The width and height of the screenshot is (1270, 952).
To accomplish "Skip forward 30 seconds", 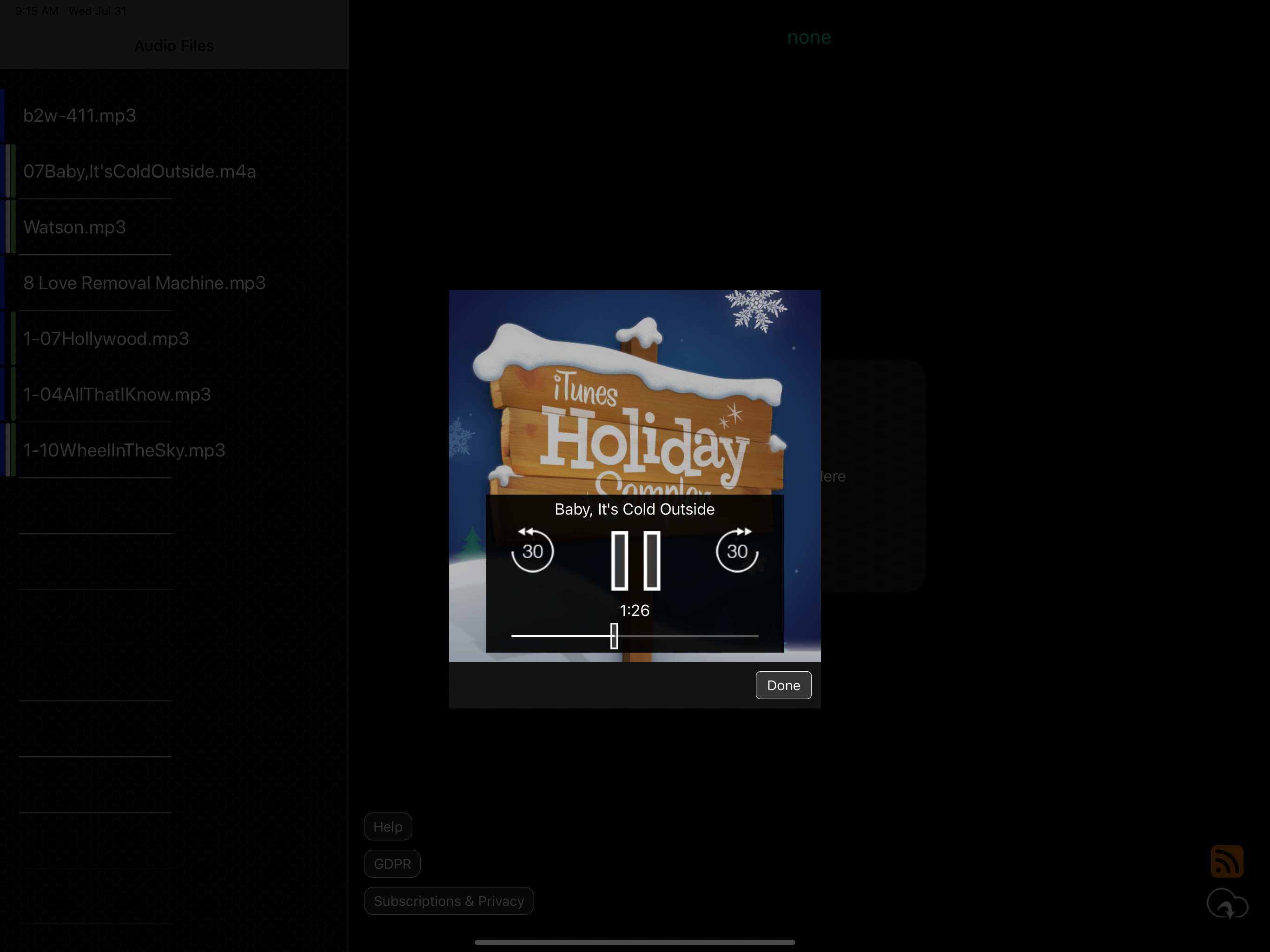I will (737, 550).
